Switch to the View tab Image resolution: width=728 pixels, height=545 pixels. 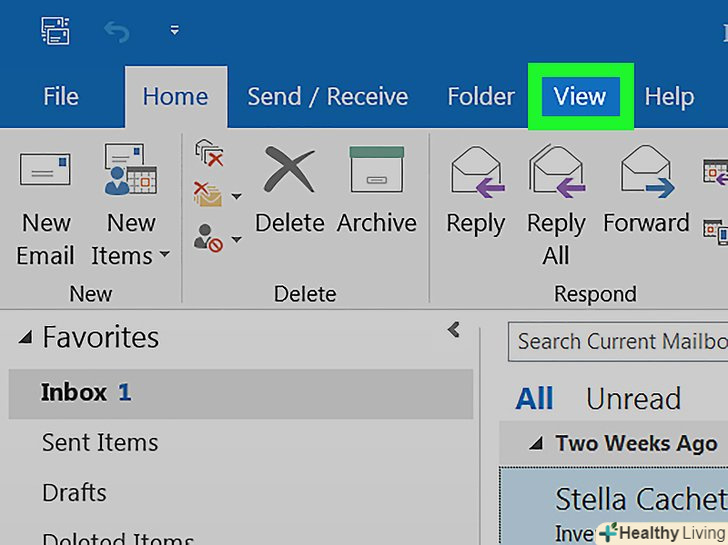(x=580, y=97)
